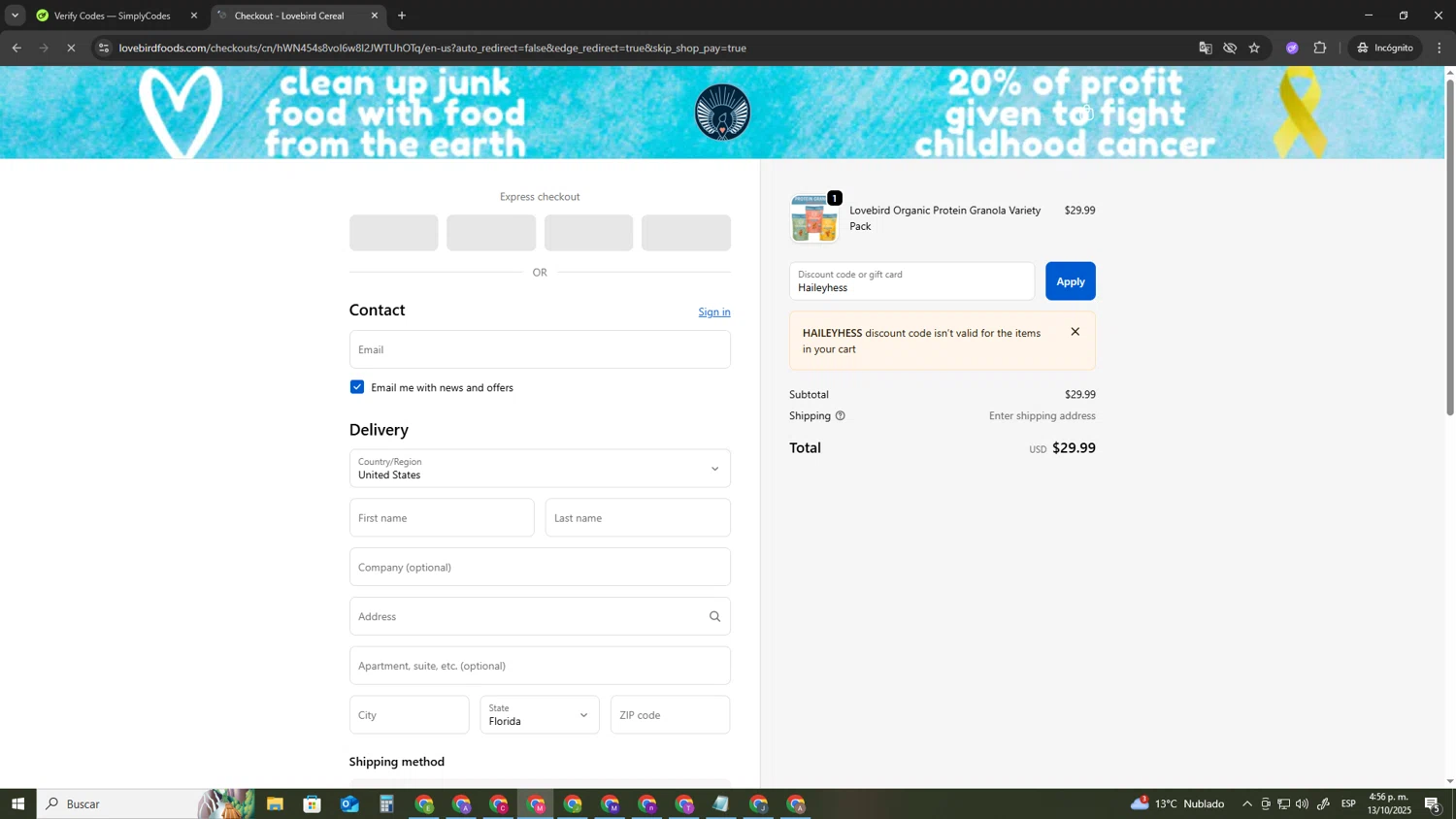
Task: Open a new browser tab
Action: coord(402,16)
